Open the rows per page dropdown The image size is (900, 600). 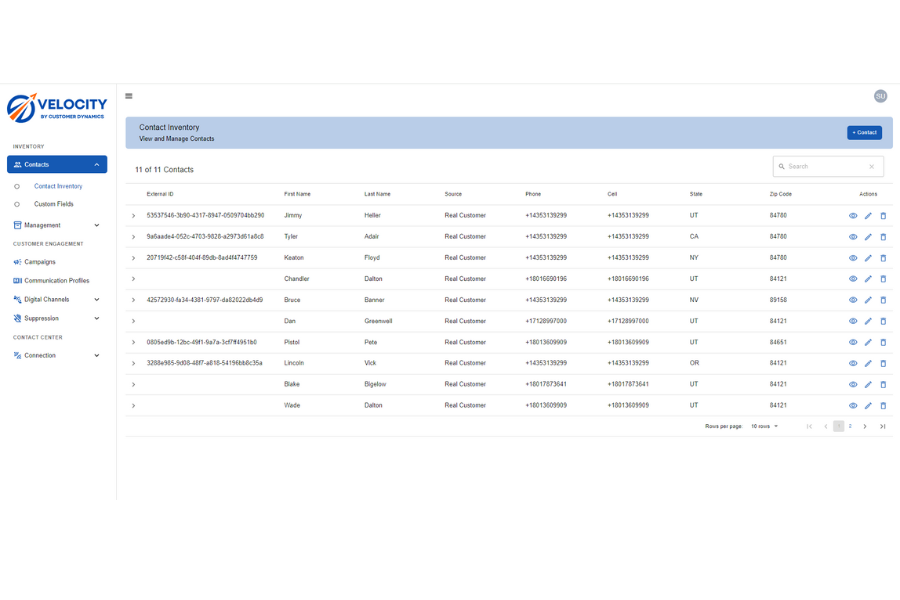(764, 427)
